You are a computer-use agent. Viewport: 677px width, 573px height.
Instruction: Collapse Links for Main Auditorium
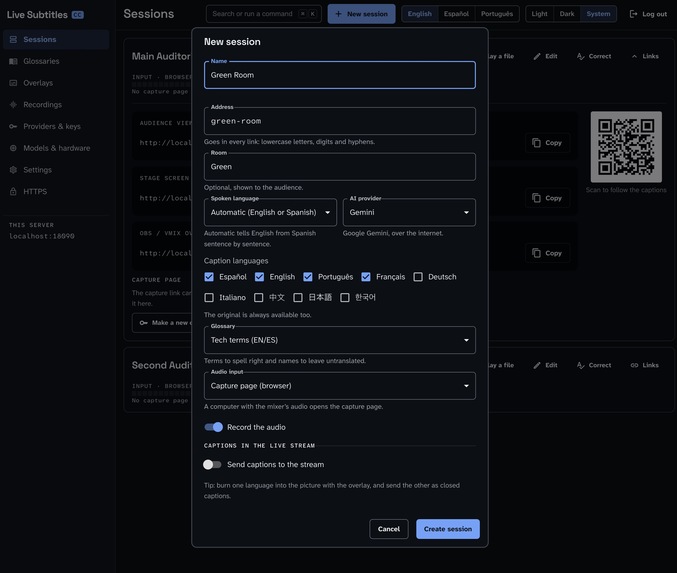[645, 56]
